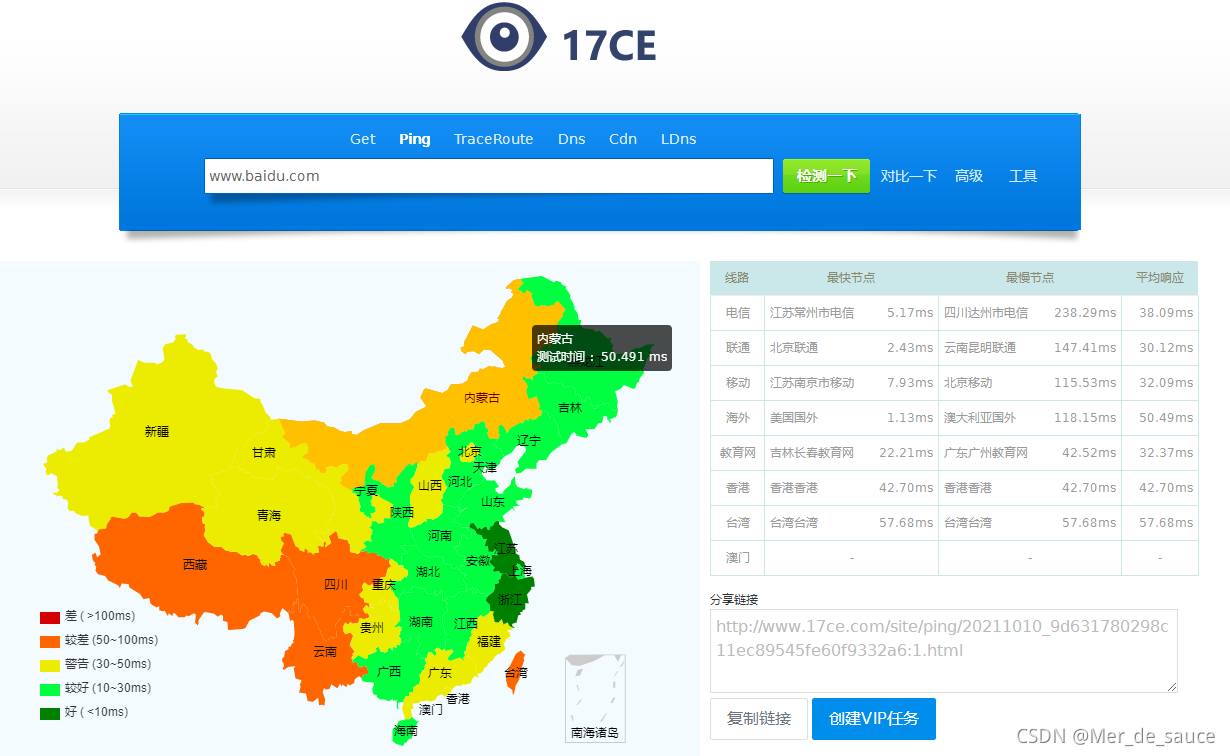The image size is (1230, 756).
Task: Select 新疆 province on the map
Action: (156, 432)
